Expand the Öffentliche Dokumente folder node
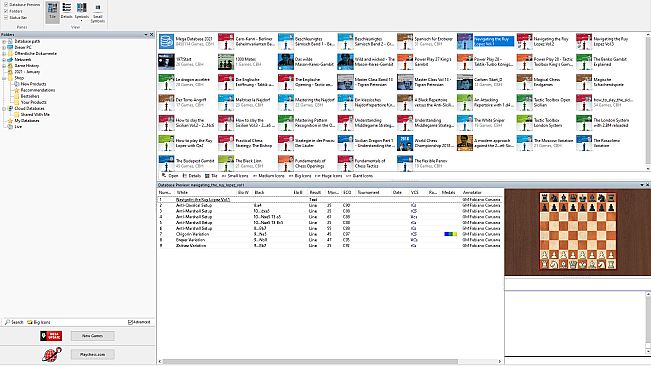The height and width of the screenshot is (366, 651). (x=4, y=54)
